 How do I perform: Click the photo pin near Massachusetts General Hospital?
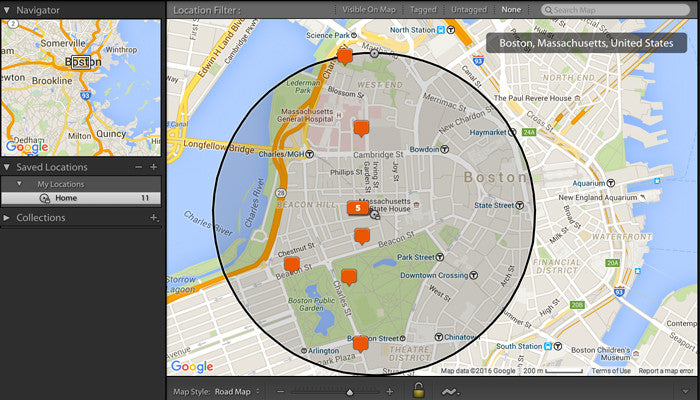coord(361,129)
